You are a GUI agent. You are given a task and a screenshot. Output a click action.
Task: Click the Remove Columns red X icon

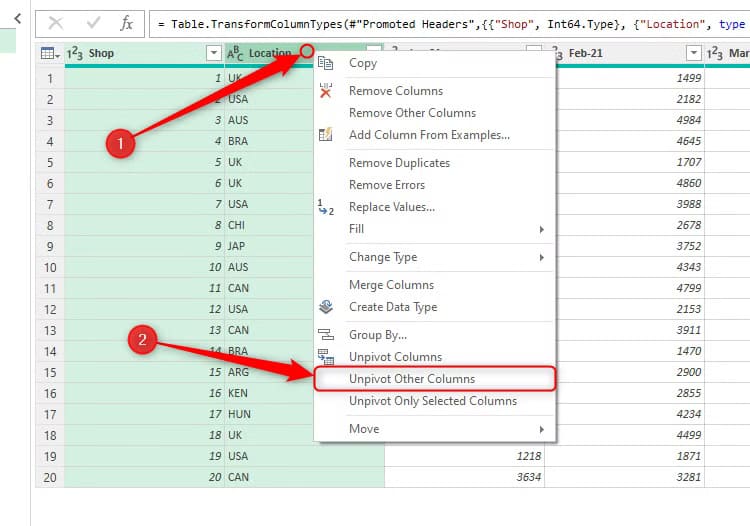(325, 90)
